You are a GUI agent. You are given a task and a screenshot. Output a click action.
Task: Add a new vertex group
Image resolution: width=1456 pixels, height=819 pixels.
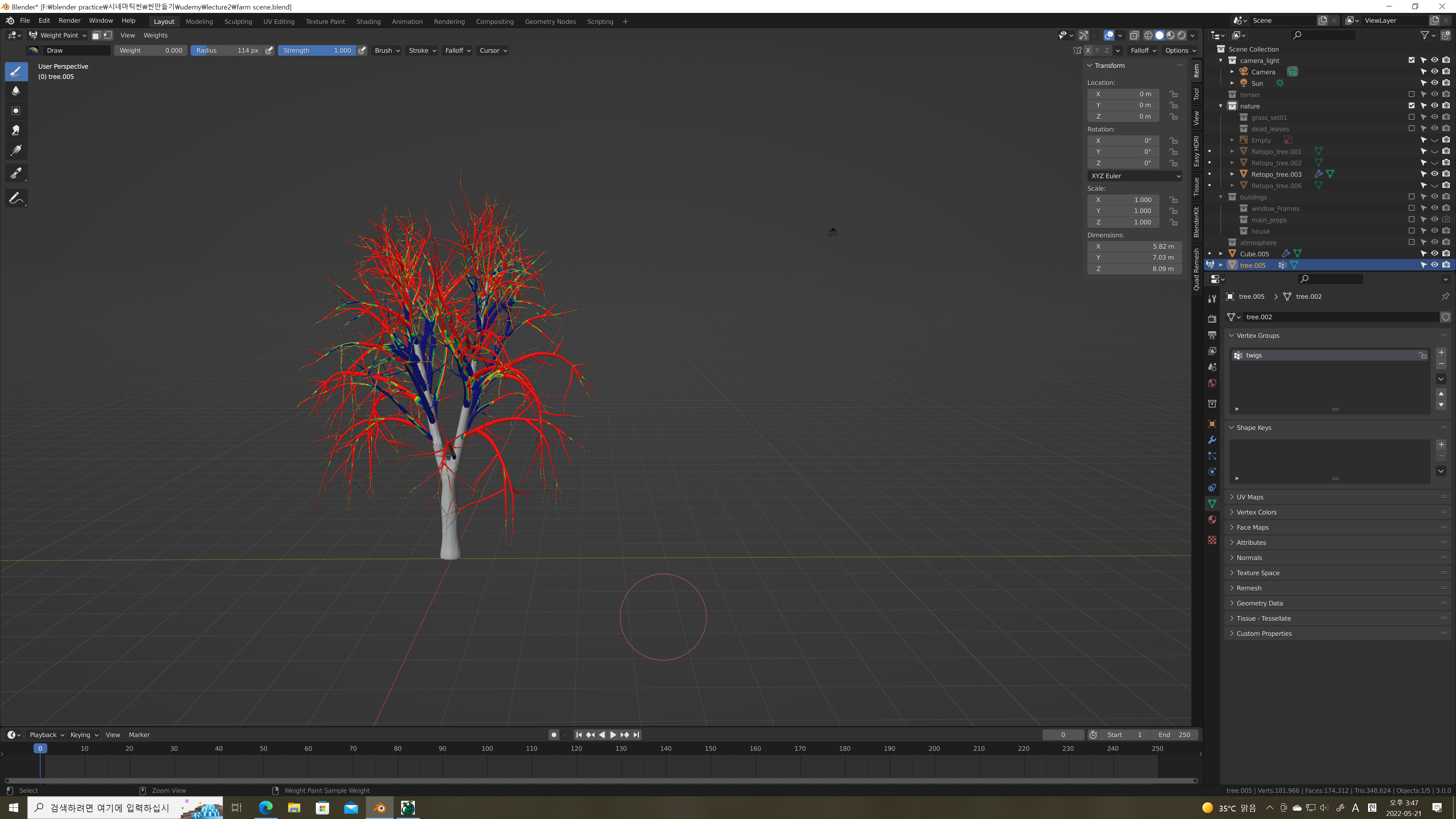pyautogui.click(x=1441, y=353)
